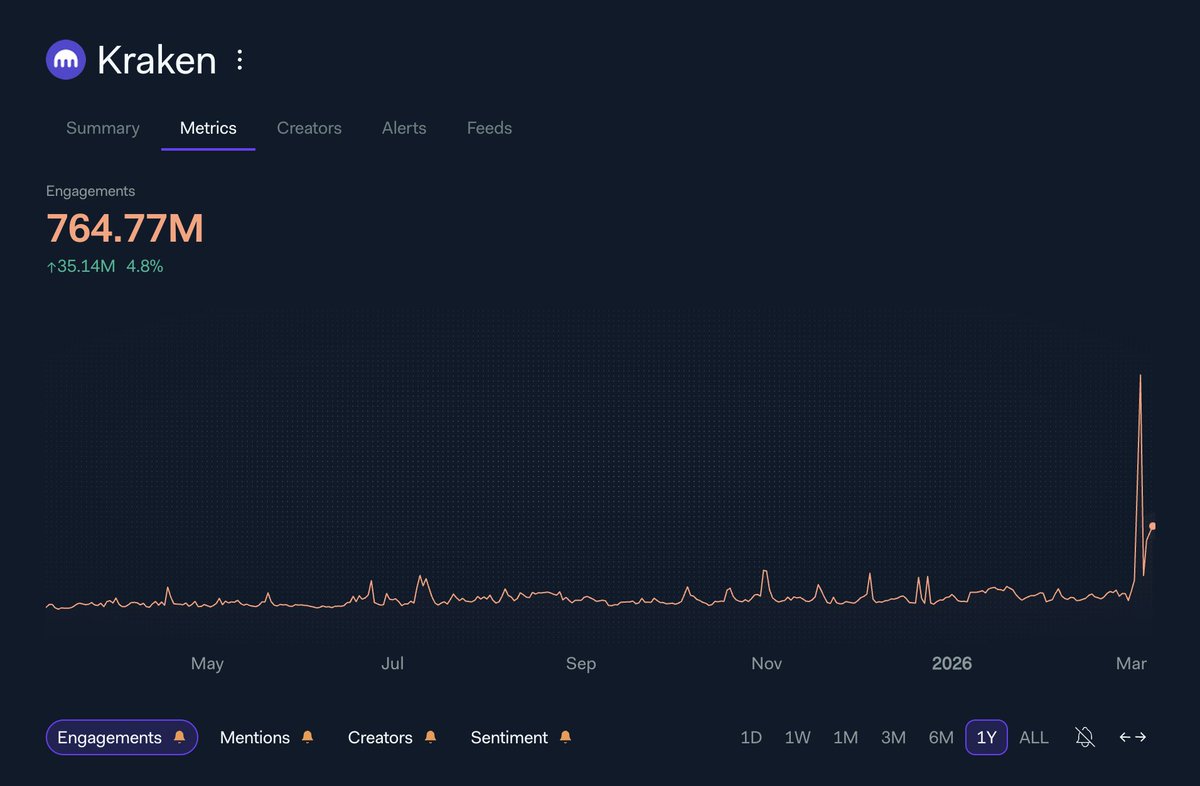1200x786 pixels.
Task: Toggle the Sentiment metric pill
Action: (509, 737)
